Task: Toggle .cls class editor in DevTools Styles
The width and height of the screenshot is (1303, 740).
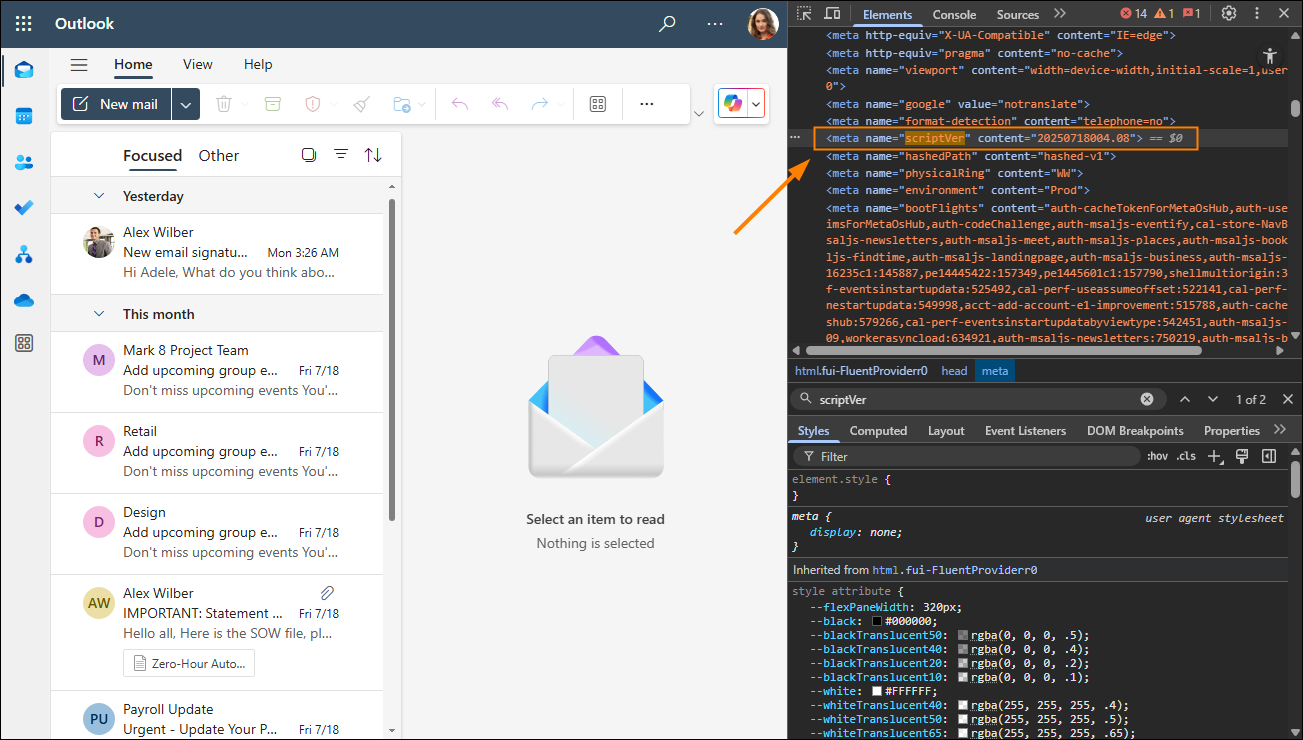Action: pos(1184,455)
